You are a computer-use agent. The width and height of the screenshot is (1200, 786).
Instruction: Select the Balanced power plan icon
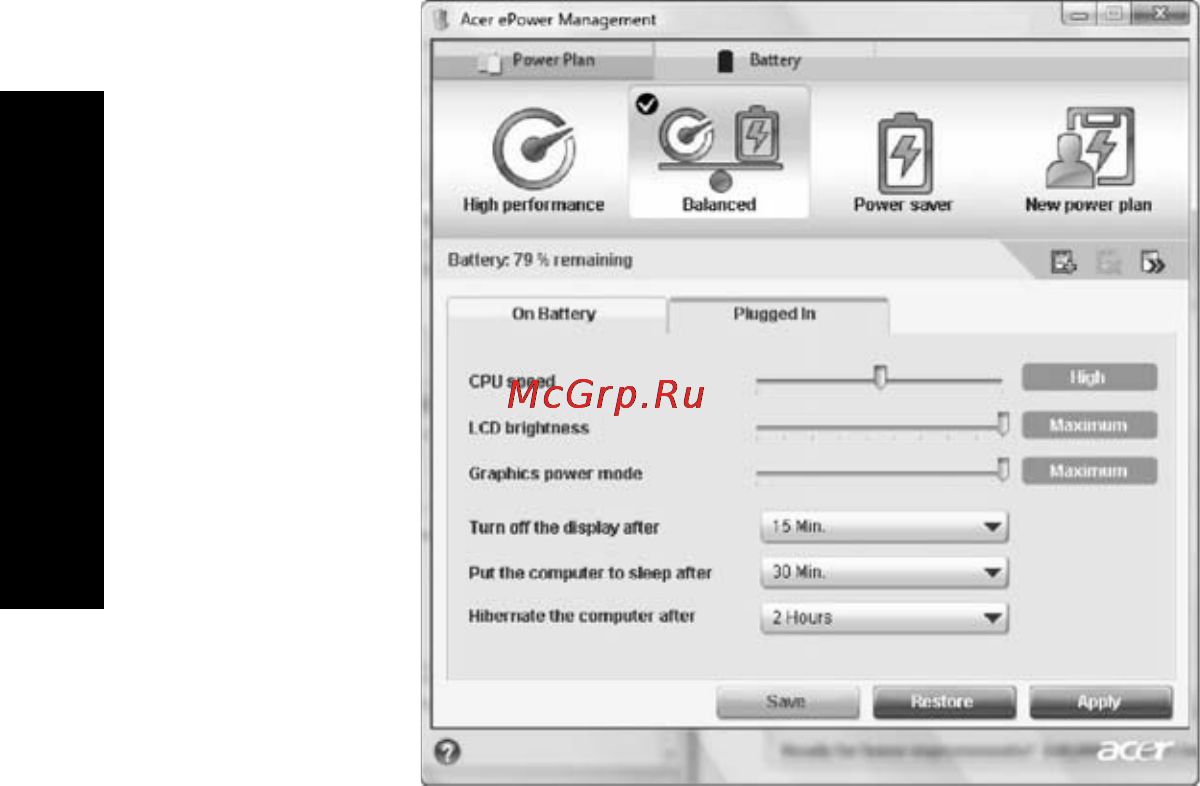718,152
